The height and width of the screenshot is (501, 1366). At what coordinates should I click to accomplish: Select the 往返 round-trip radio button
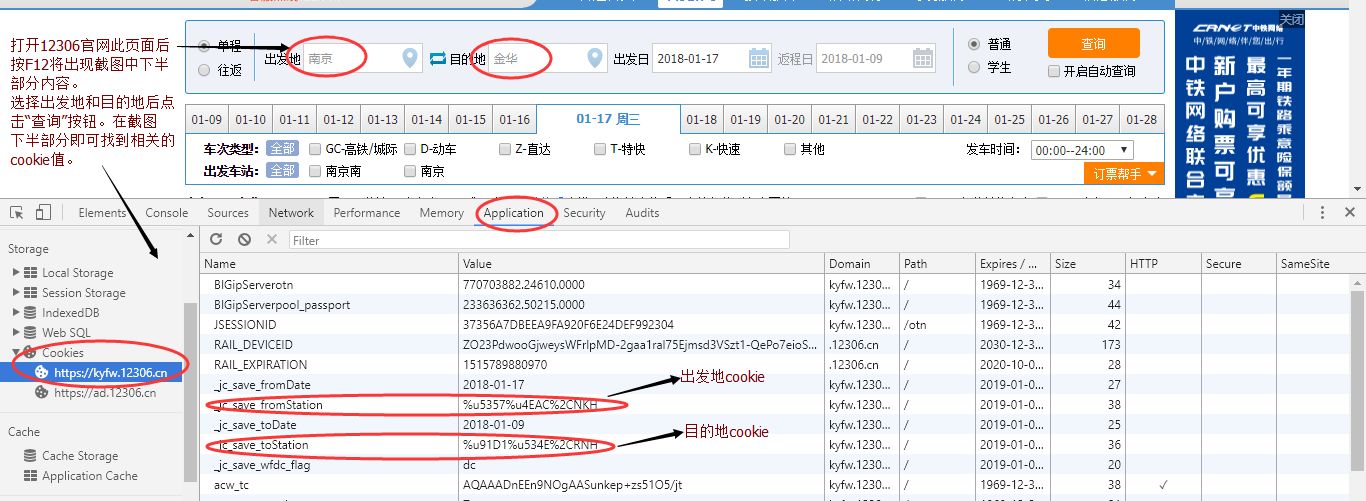pos(205,70)
